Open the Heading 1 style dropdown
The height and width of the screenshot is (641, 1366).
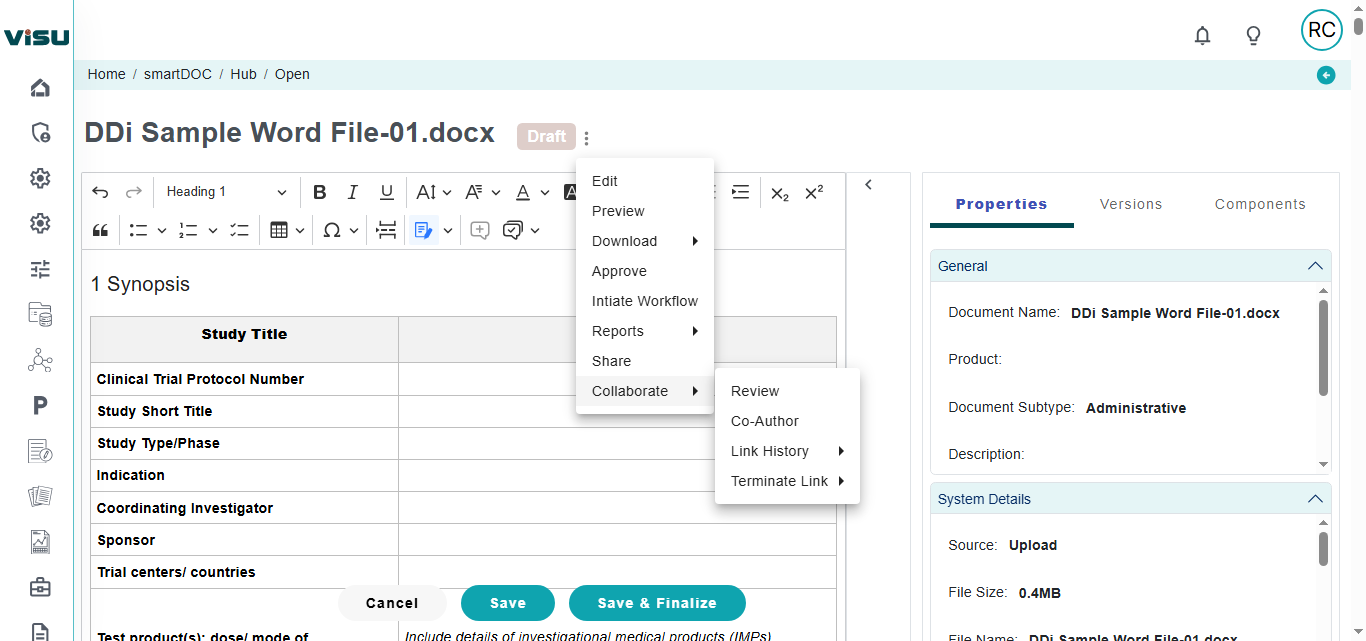(226, 192)
